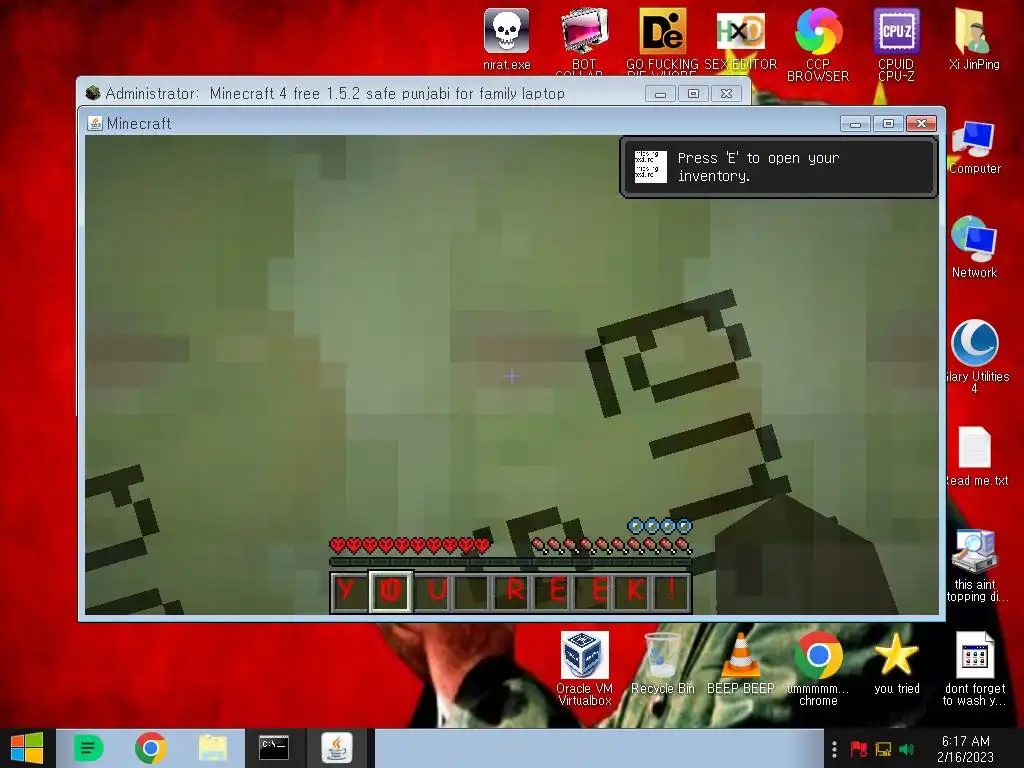Maximize the Minecraft window

pos(888,123)
